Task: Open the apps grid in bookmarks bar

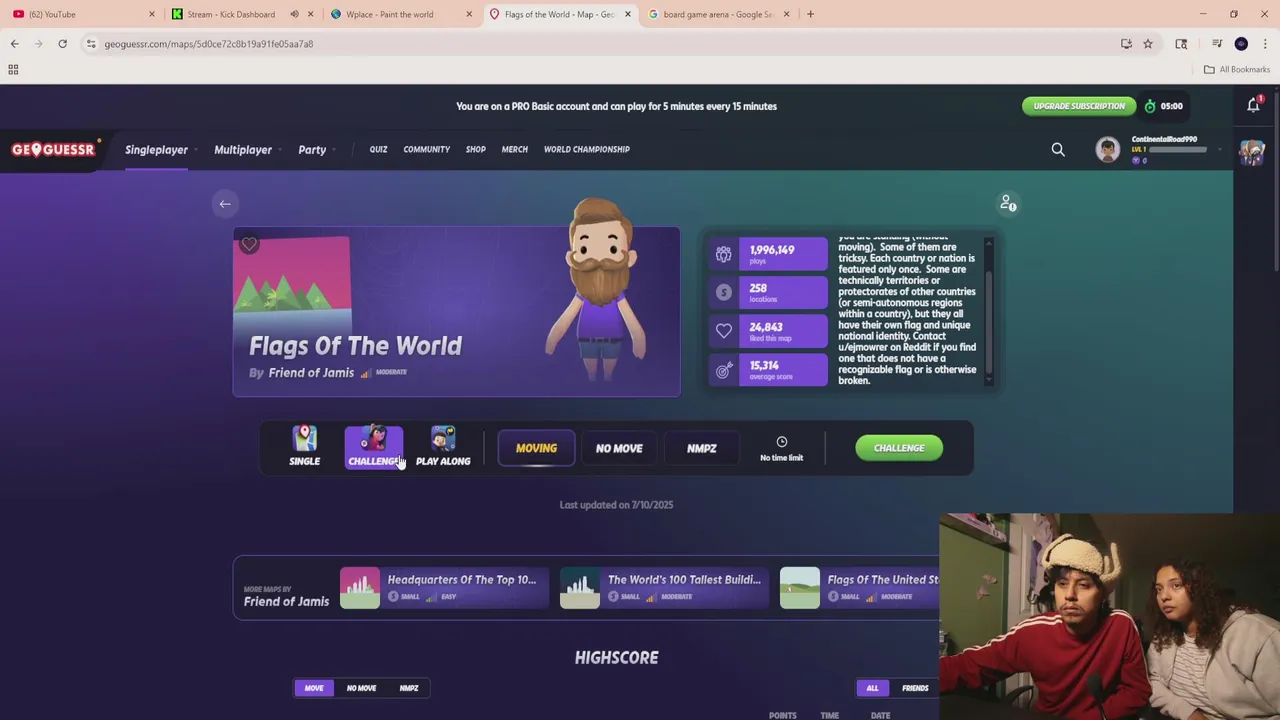Action: pyautogui.click(x=13, y=70)
